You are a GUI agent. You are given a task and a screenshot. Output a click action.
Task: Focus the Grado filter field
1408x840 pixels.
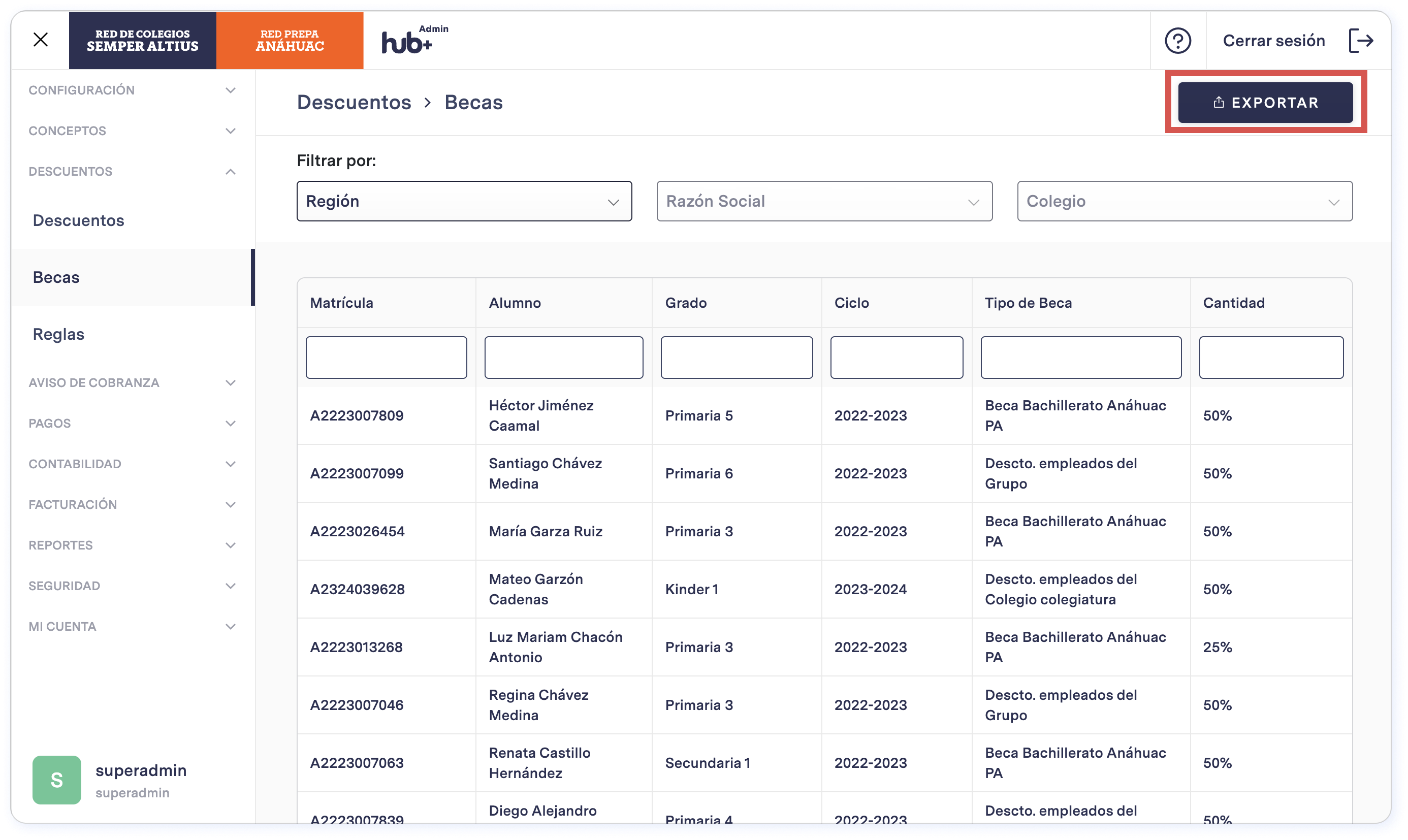(x=737, y=357)
